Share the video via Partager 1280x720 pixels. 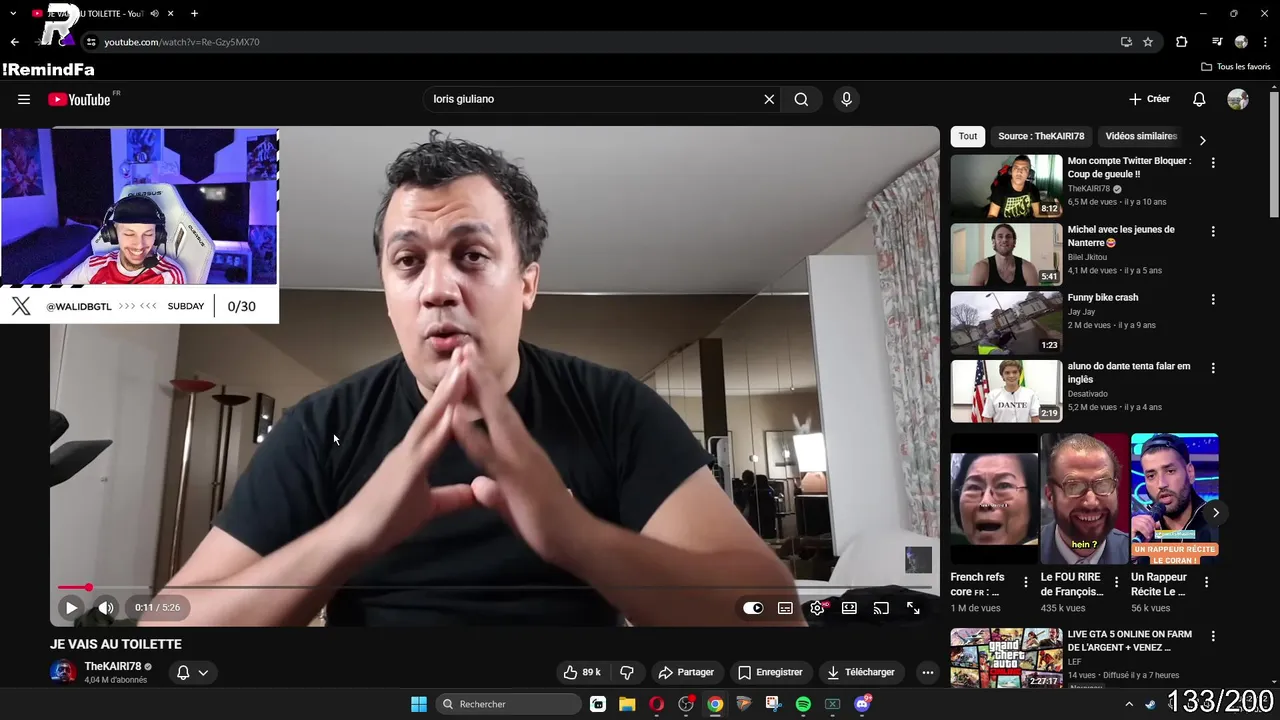(686, 672)
